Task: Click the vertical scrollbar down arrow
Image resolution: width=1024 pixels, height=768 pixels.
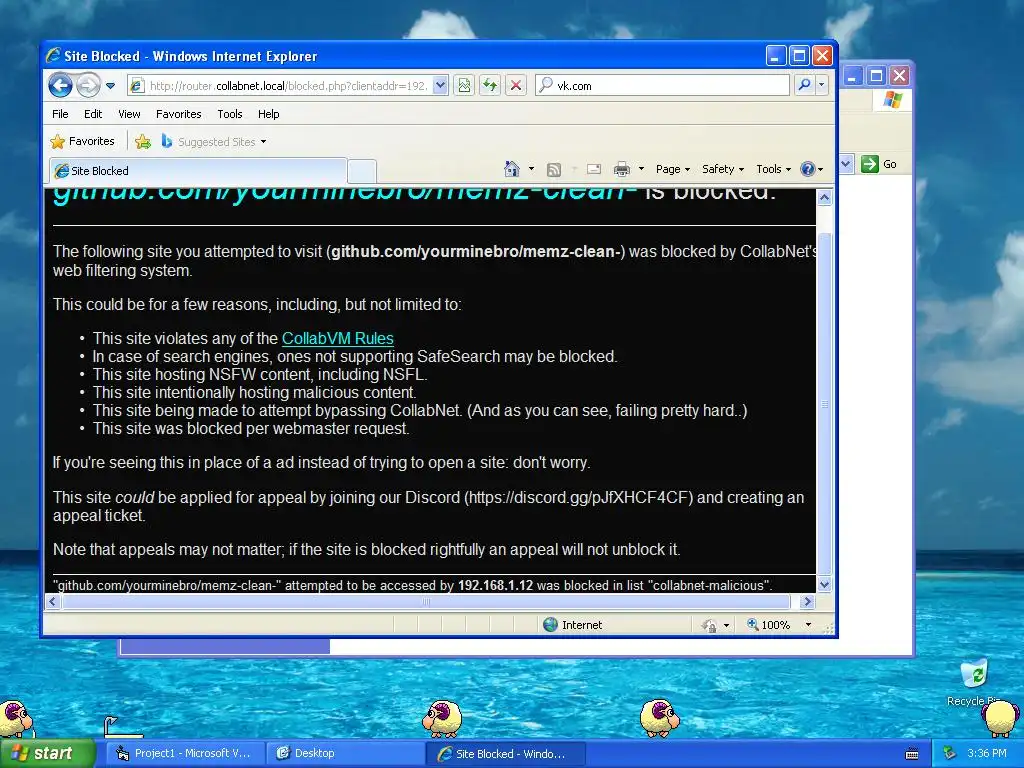Action: pyautogui.click(x=824, y=584)
